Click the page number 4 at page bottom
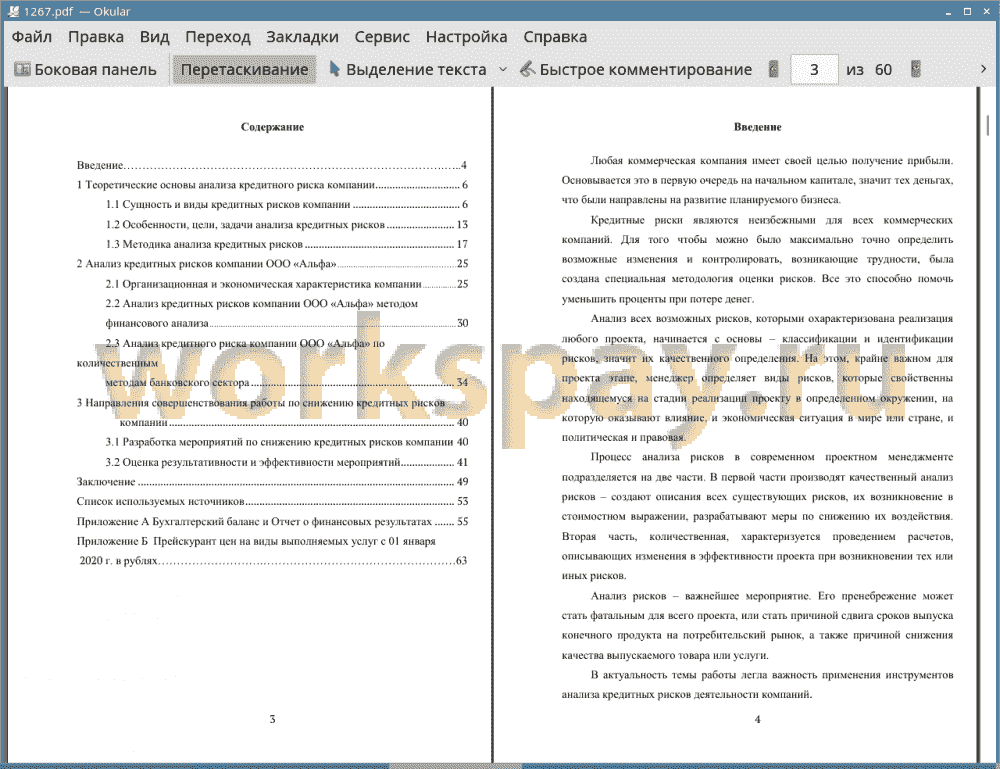 click(x=758, y=719)
